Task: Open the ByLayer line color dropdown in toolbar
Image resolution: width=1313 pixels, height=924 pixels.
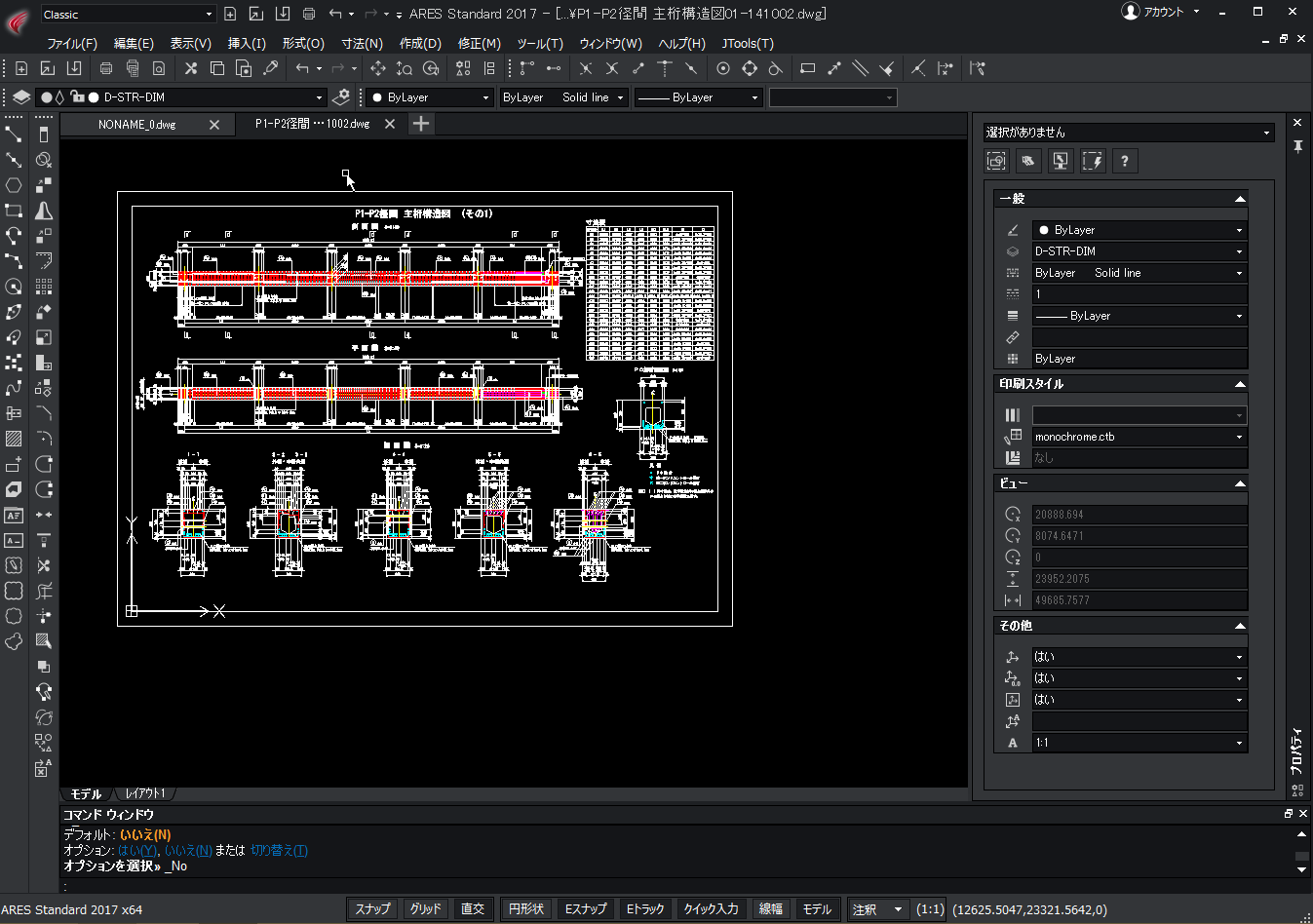Action: pos(485,97)
